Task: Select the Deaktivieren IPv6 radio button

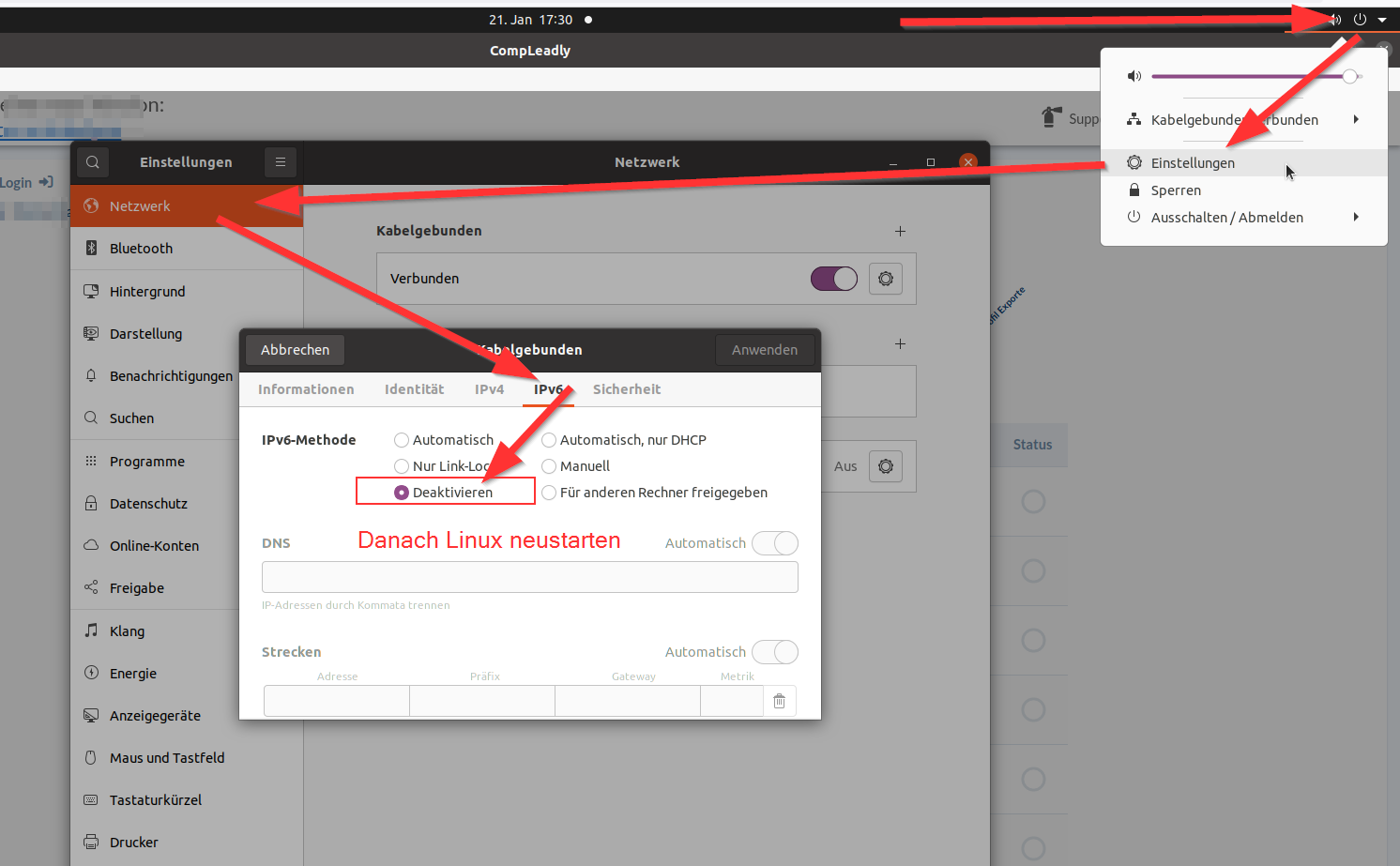Action: [x=402, y=493]
